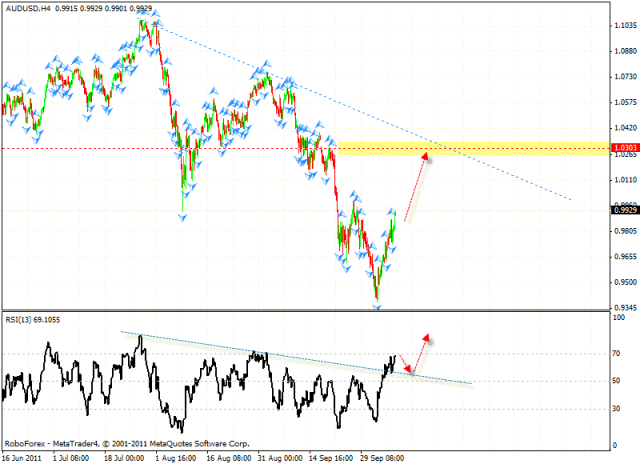The width and height of the screenshot is (640, 464).
Task: Click the red dashed horizontal level line
Action: (150, 149)
